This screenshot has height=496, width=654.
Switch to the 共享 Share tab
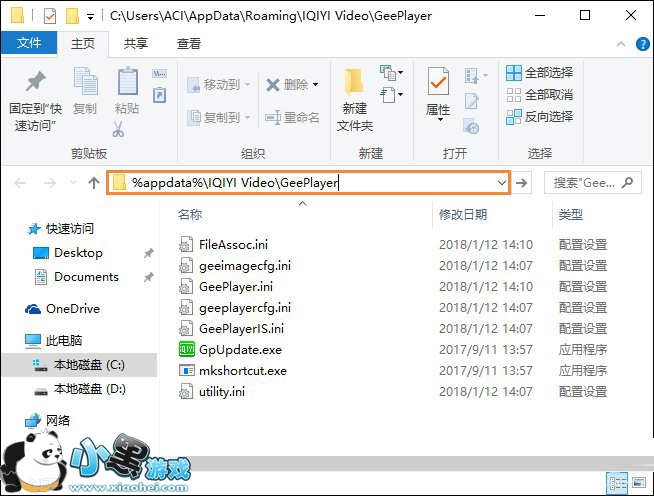[136, 43]
